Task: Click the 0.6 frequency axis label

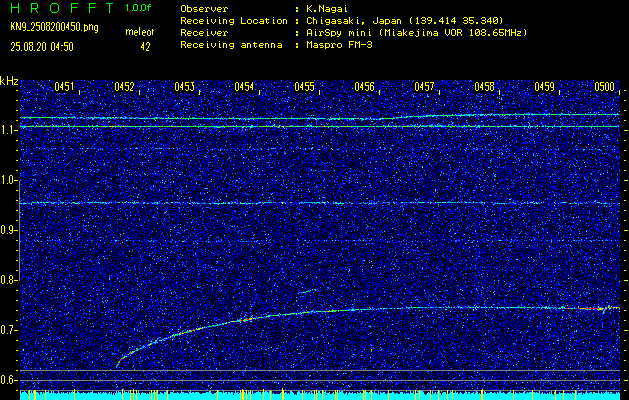Action: tap(9, 380)
